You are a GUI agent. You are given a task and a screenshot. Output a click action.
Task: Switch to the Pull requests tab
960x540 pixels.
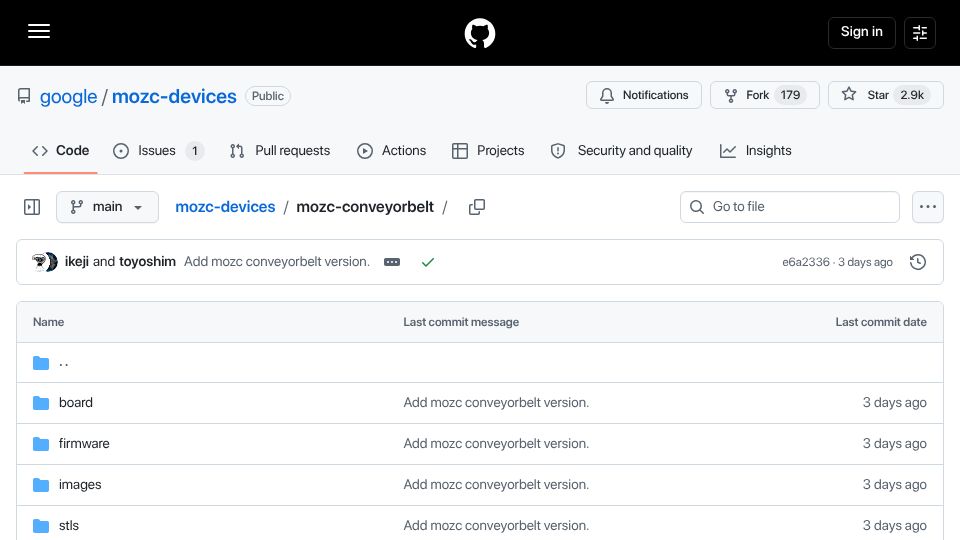pos(280,151)
